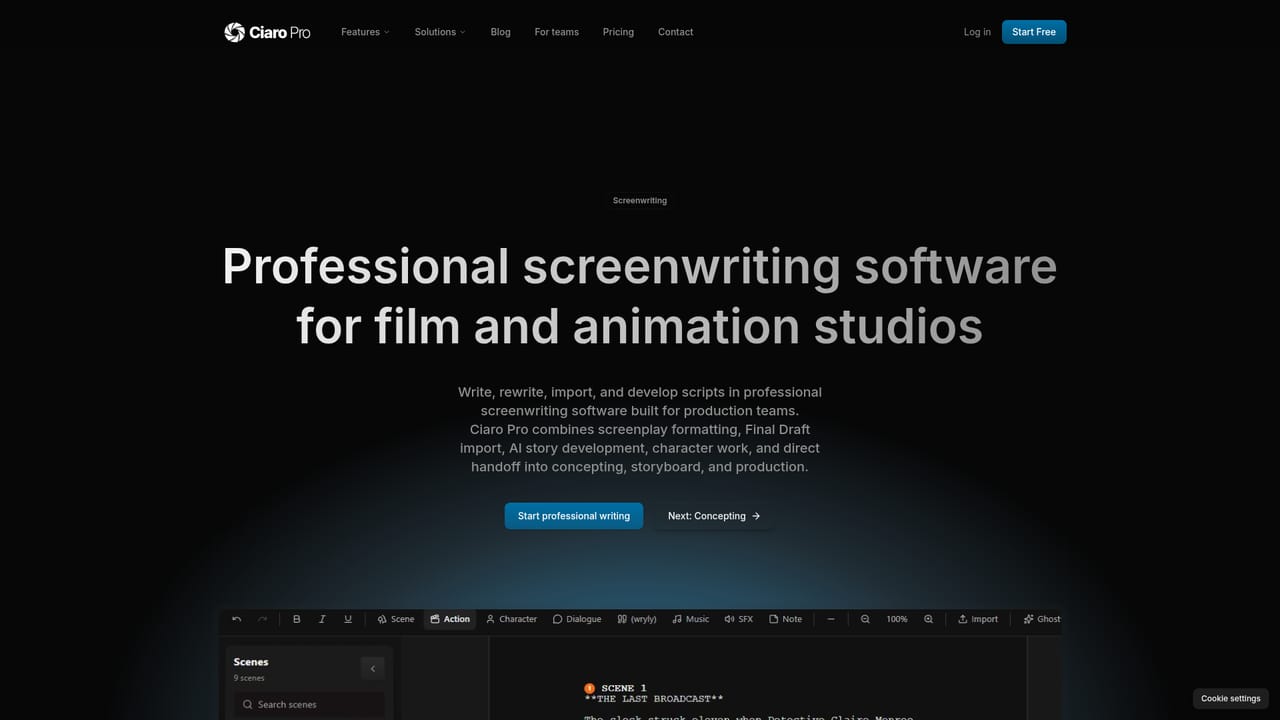Viewport: 1280px width, 720px height.
Task: Open the Contact page
Action: (676, 32)
